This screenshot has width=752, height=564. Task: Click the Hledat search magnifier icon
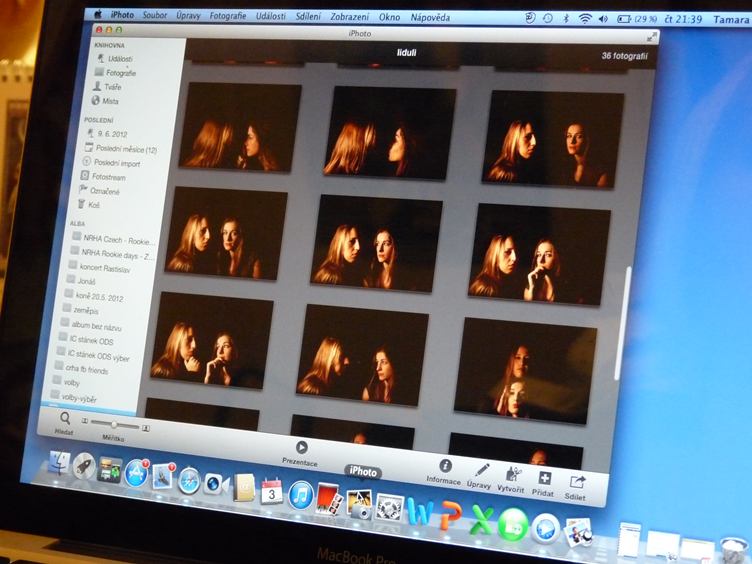[x=65, y=418]
